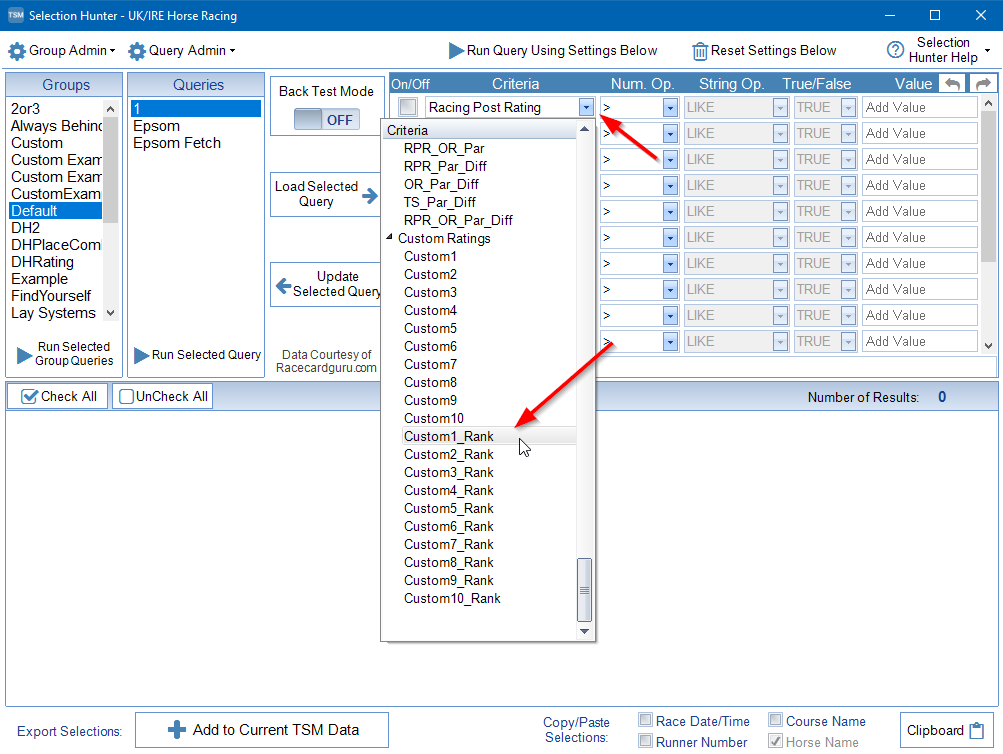Collapse the Custom Ratings tree group
Image resolution: width=1003 pixels, height=754 pixels.
click(390, 238)
